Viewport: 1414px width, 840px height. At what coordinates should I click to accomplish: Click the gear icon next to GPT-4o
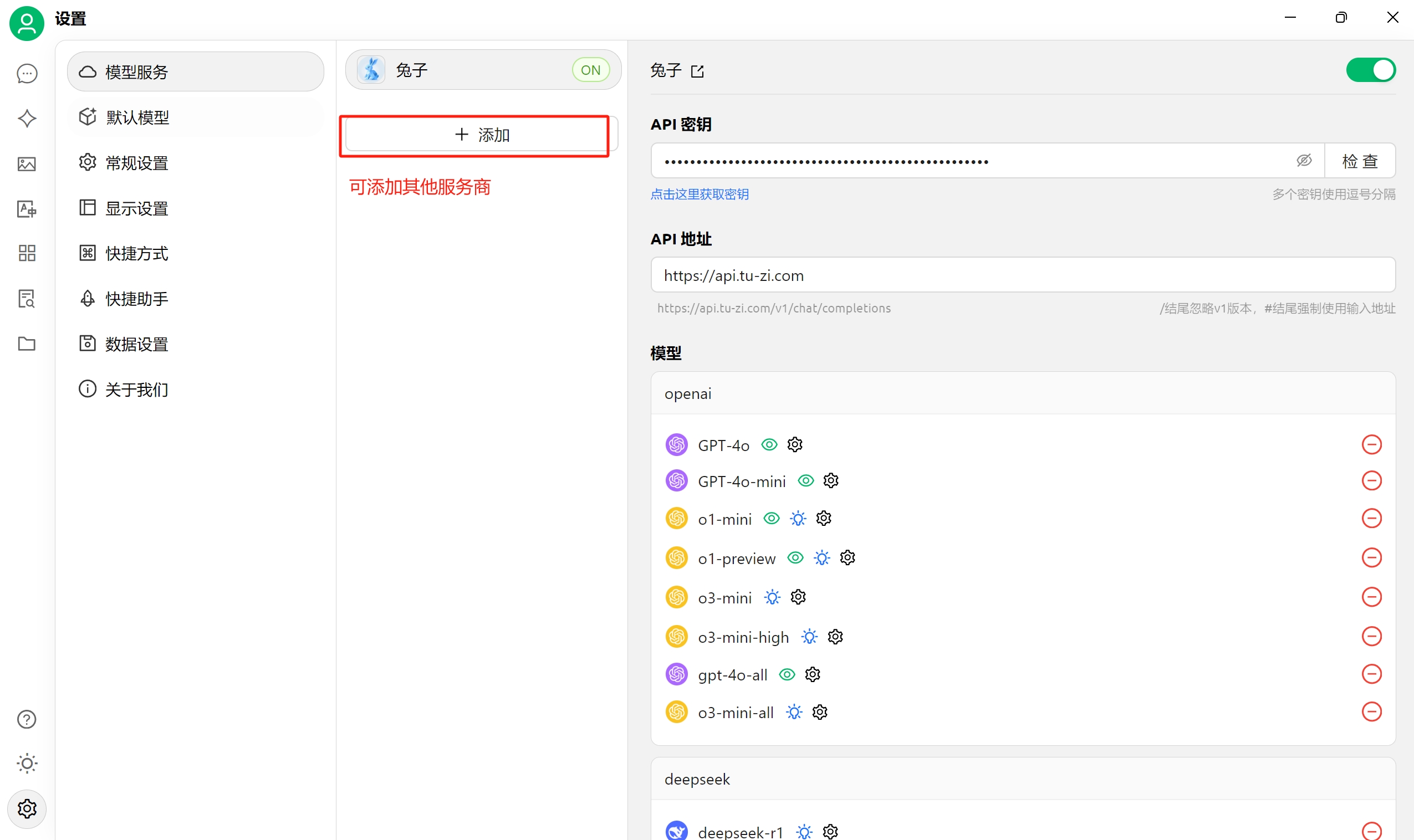click(x=794, y=445)
